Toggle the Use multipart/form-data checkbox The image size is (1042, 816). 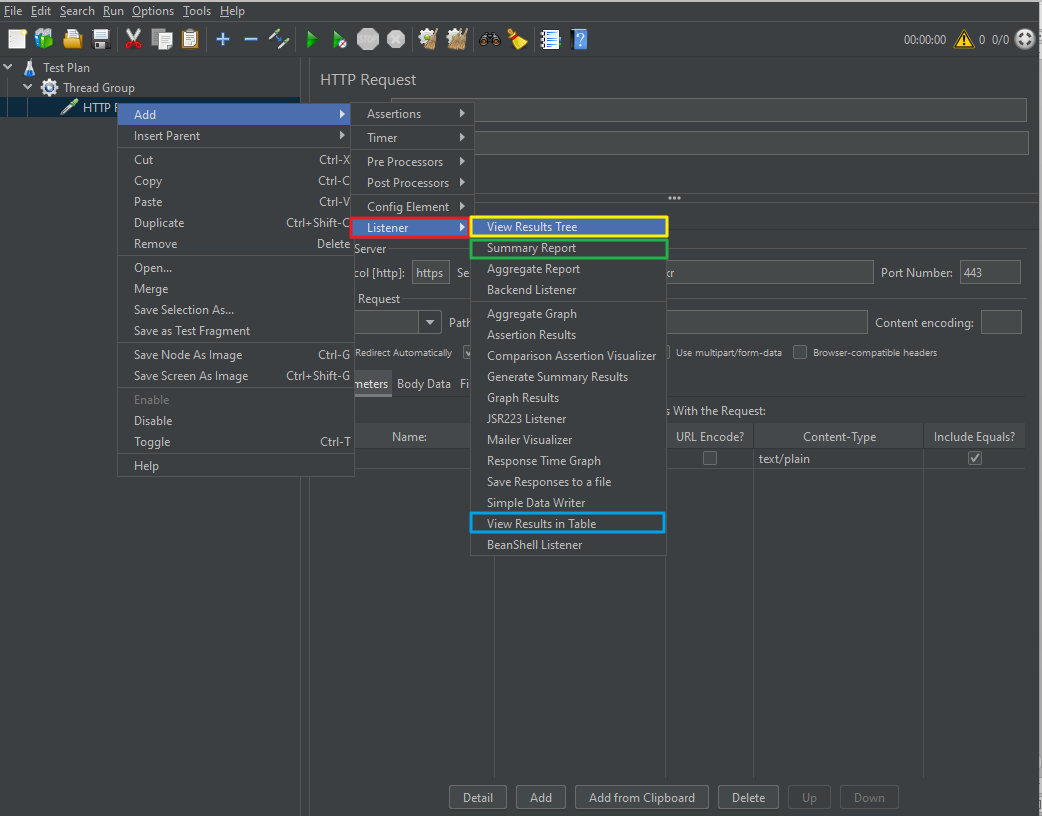[x=665, y=352]
